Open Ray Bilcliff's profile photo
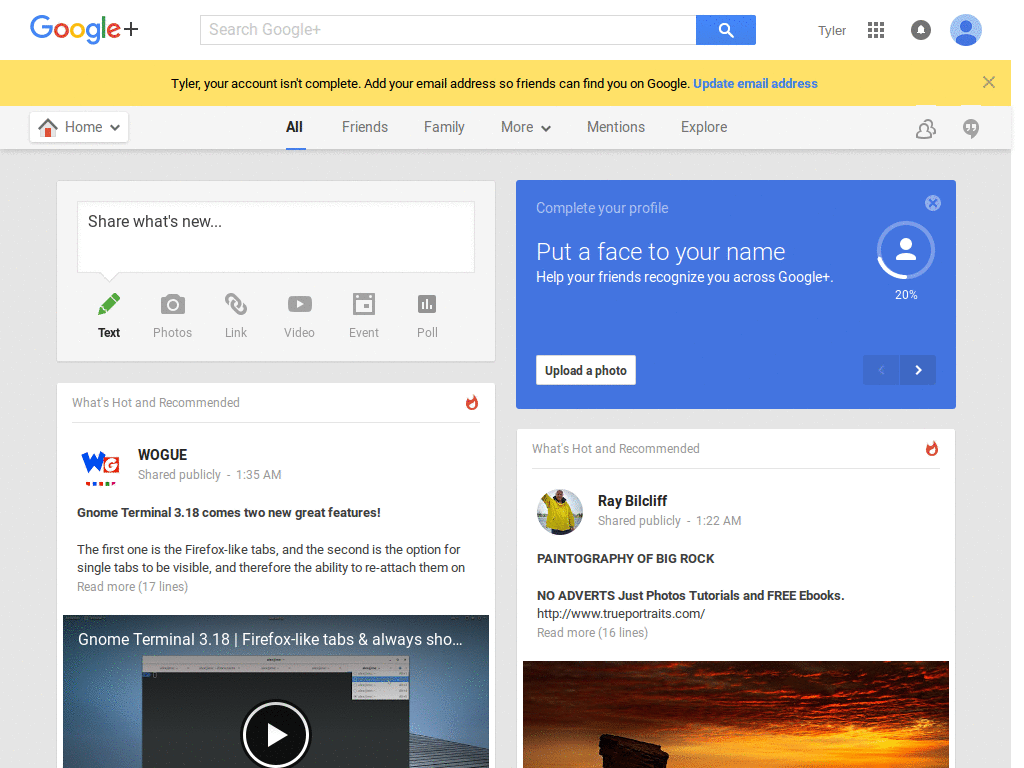This screenshot has height=768, width=1024. pyautogui.click(x=560, y=512)
